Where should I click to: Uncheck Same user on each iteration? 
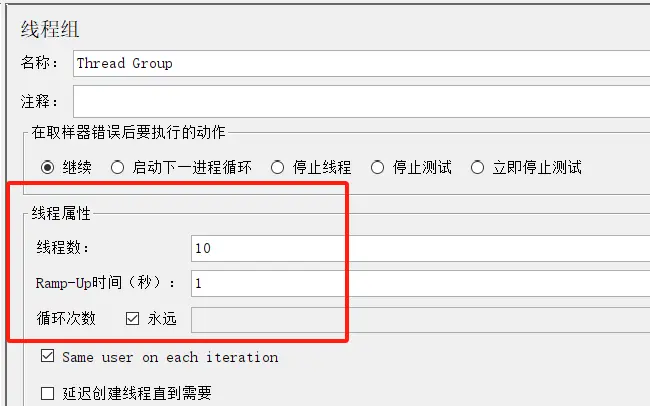(x=47, y=356)
